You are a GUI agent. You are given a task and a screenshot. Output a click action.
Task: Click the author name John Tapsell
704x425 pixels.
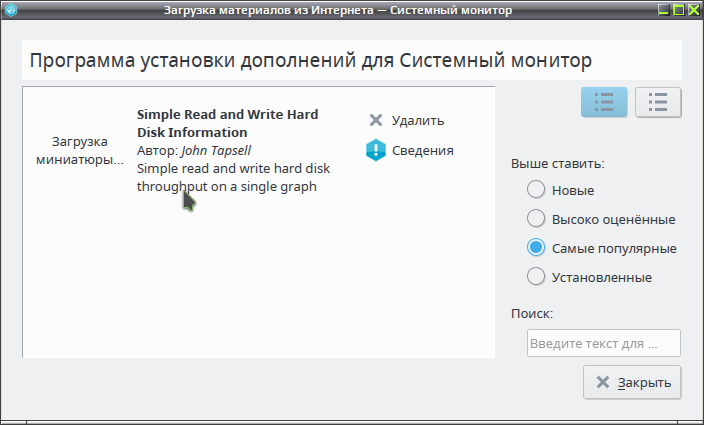[216, 150]
